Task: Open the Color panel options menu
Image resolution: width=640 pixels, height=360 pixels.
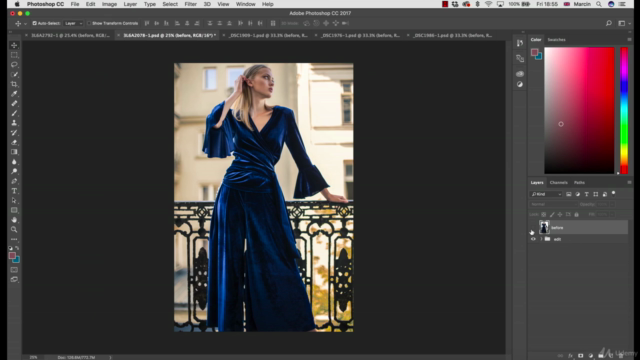Action: 629,40
